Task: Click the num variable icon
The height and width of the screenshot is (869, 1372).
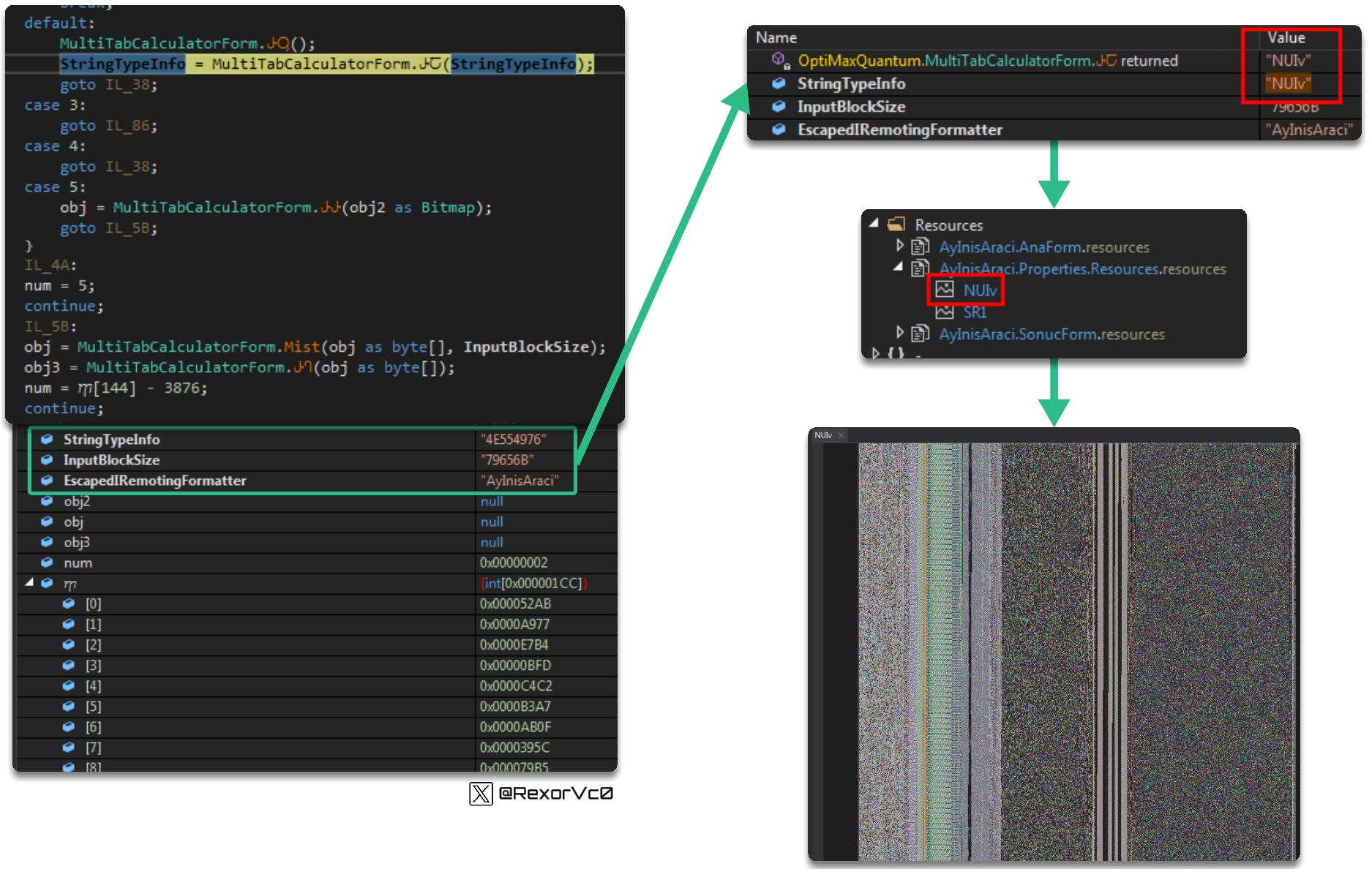Action: click(x=47, y=563)
